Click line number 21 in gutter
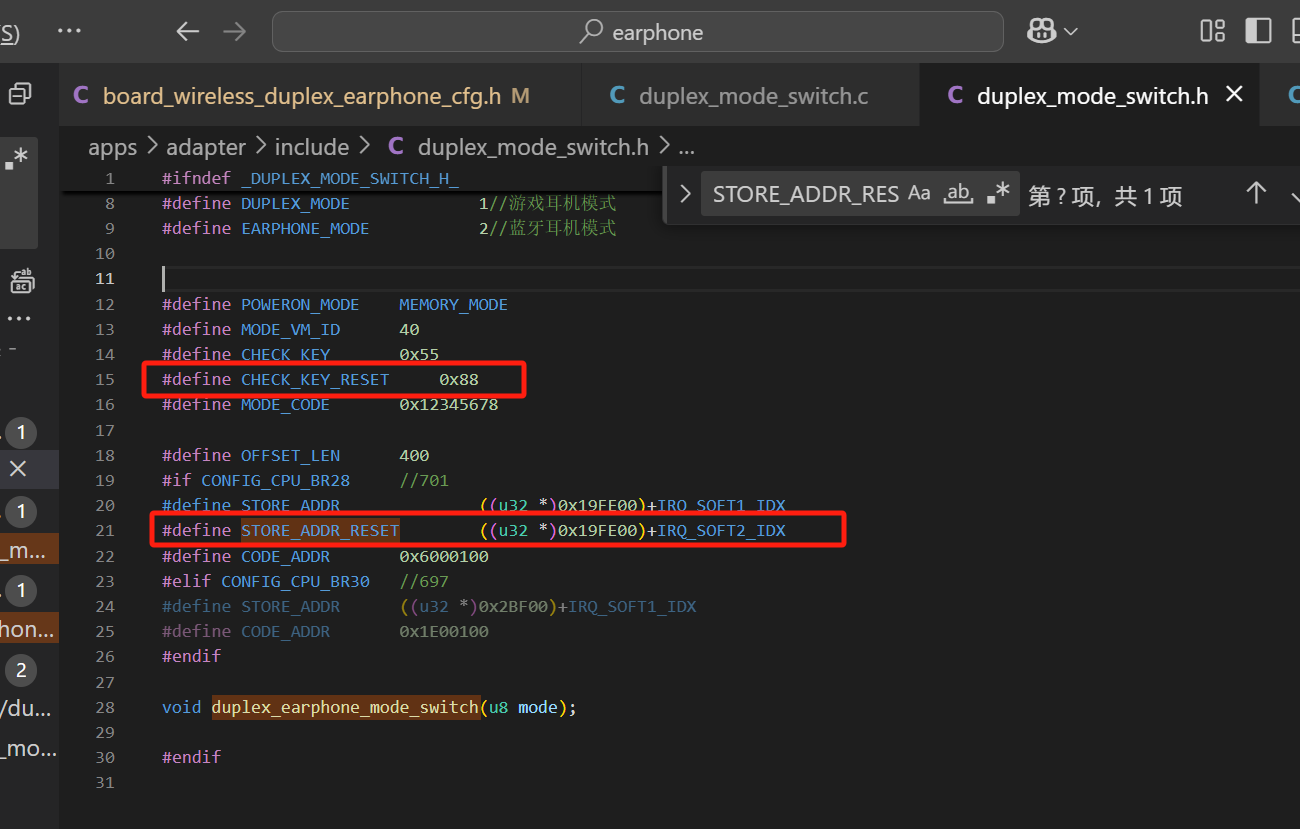 pos(105,530)
